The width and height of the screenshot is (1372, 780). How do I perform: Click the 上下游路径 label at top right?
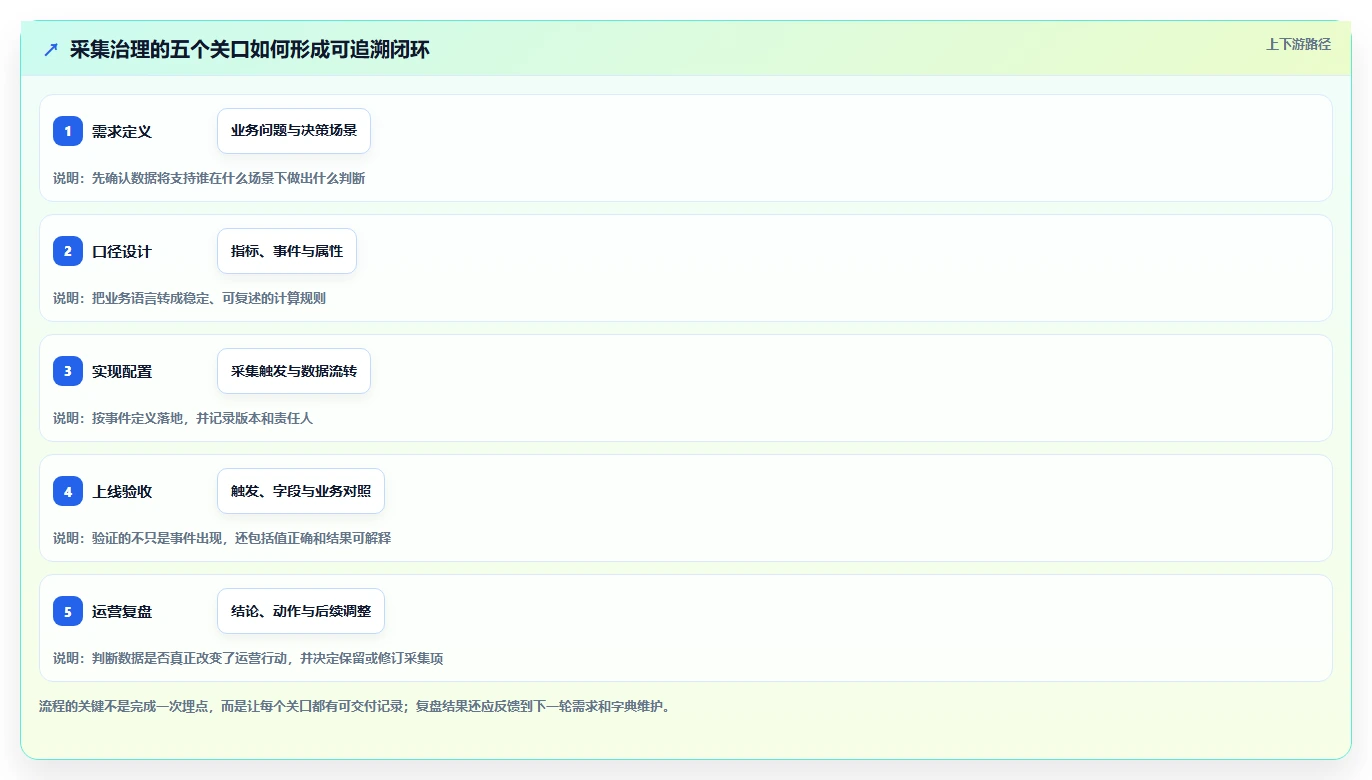pos(1298,44)
